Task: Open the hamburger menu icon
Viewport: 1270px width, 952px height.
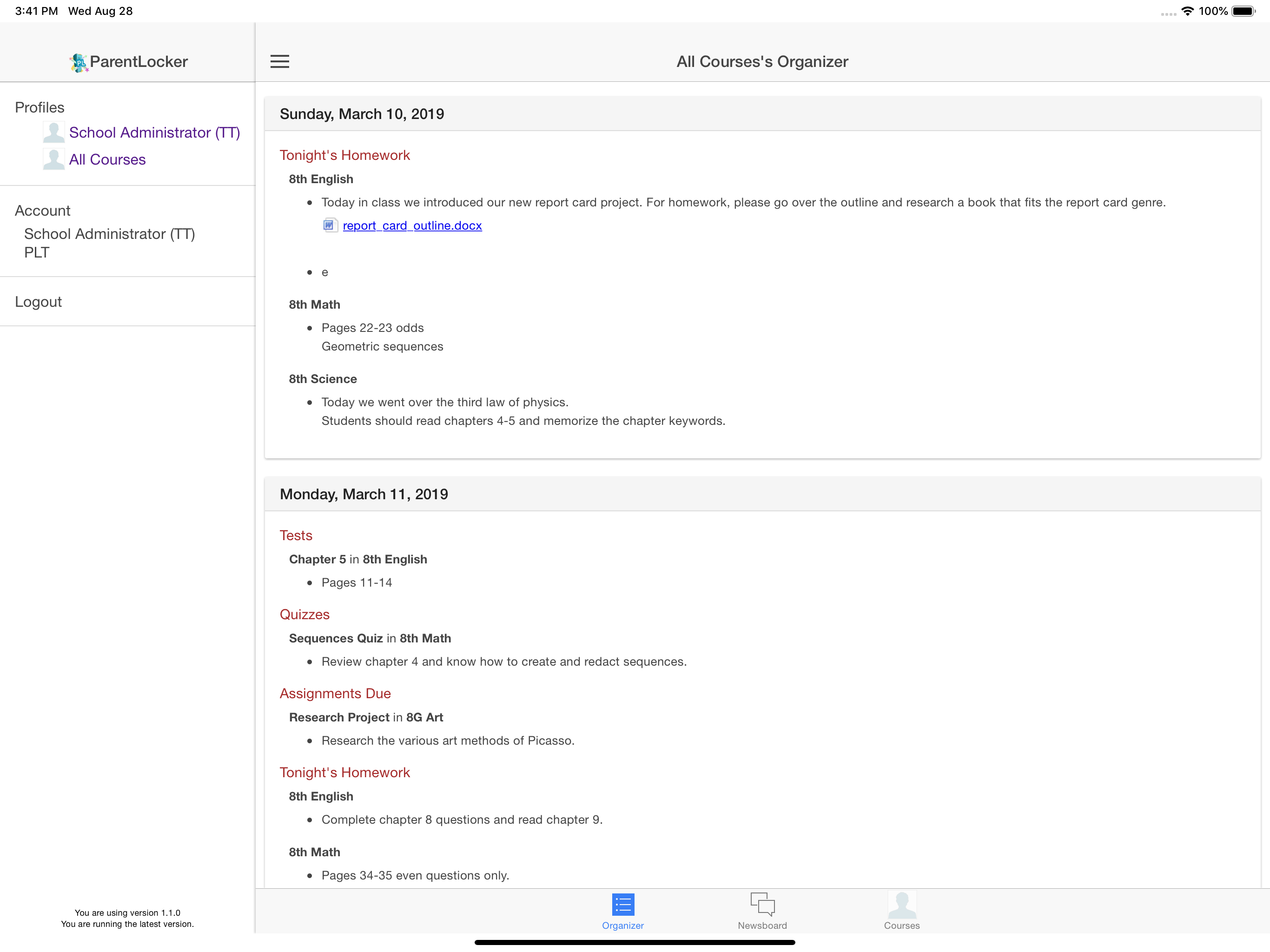Action: (x=279, y=61)
